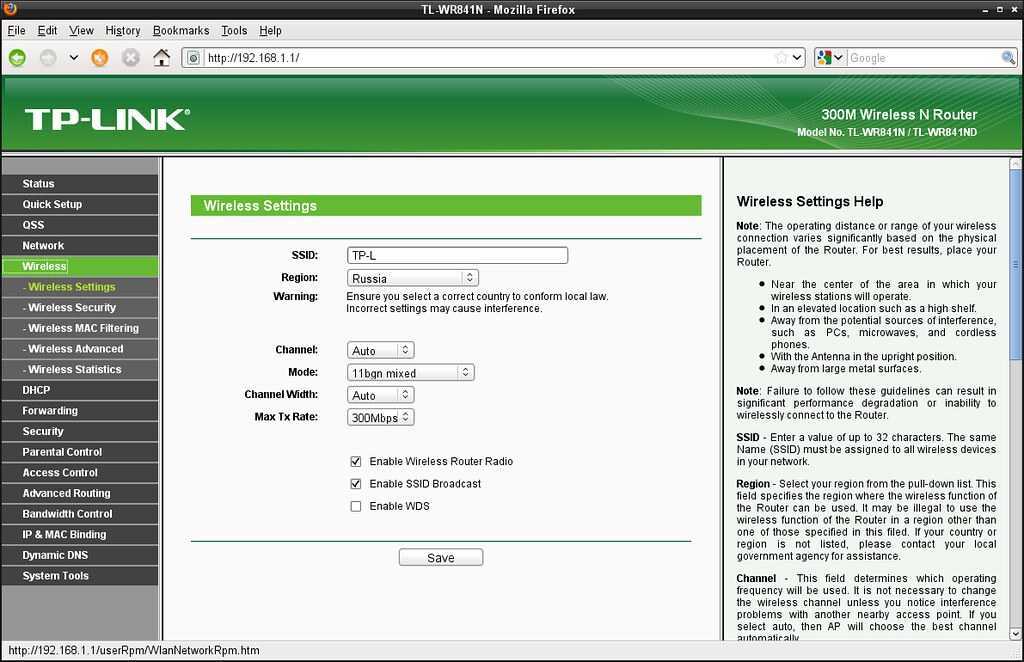Open Dynamic DNS in sidebar
The image size is (1024, 662).
tap(80, 556)
